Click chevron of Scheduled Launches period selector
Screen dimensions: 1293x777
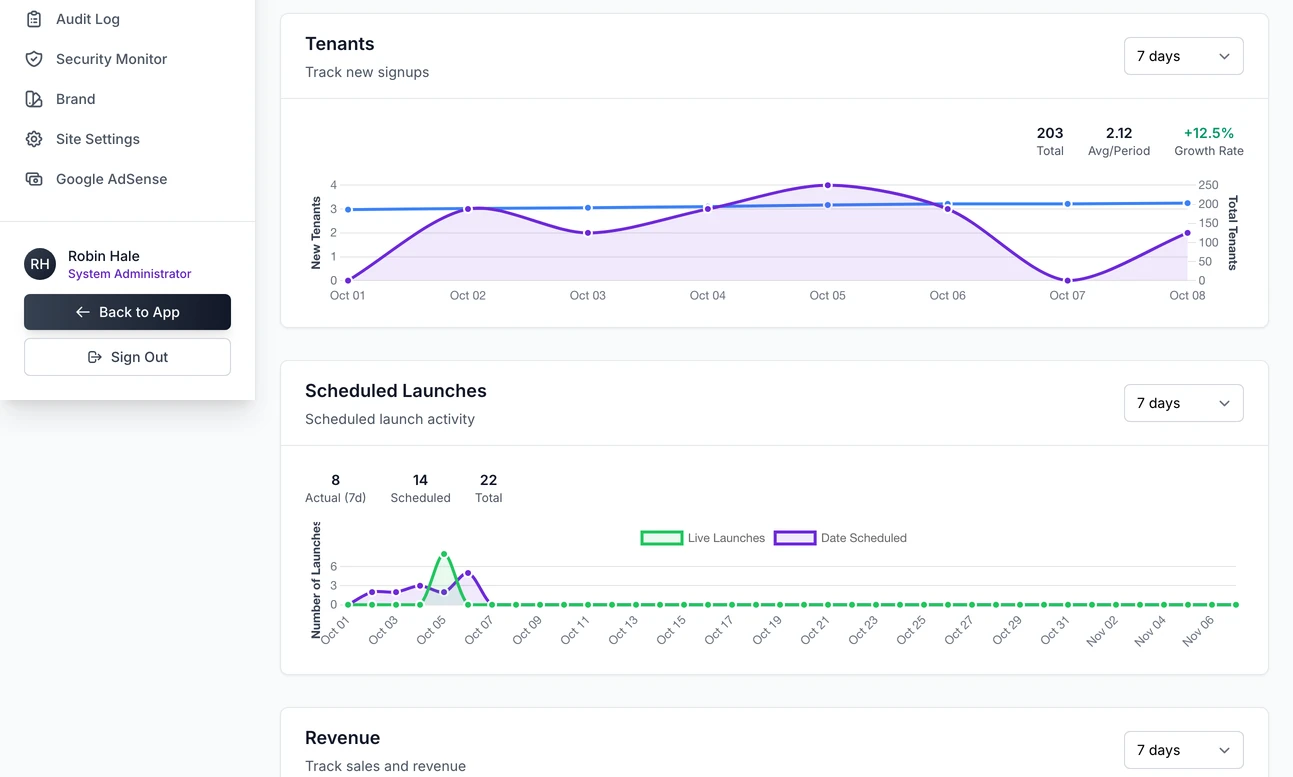coord(1224,403)
